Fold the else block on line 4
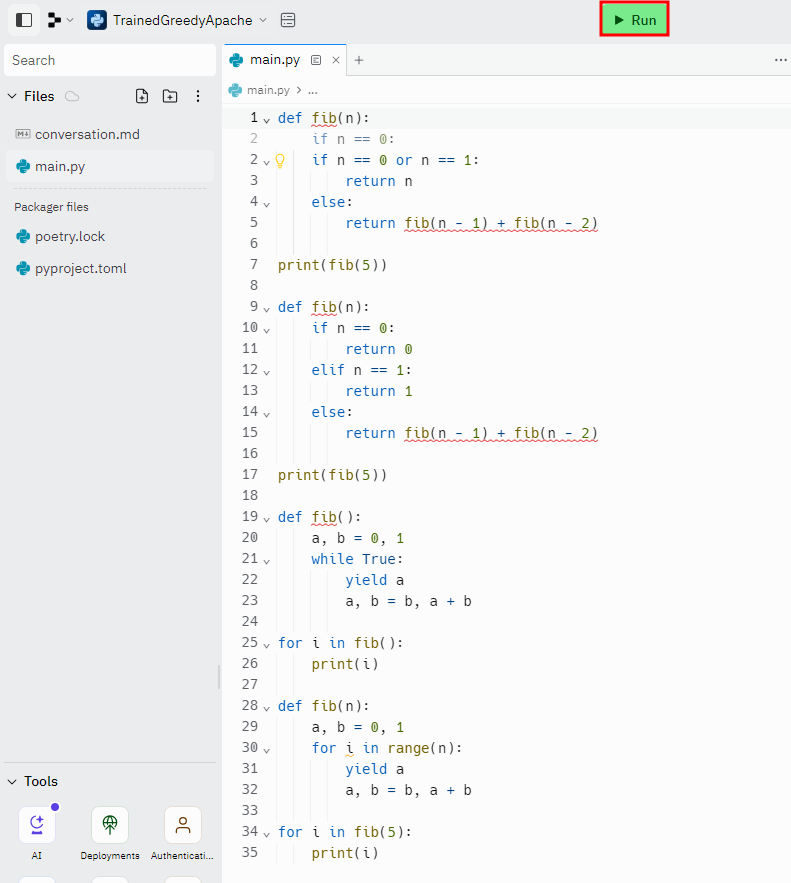 tap(266, 203)
